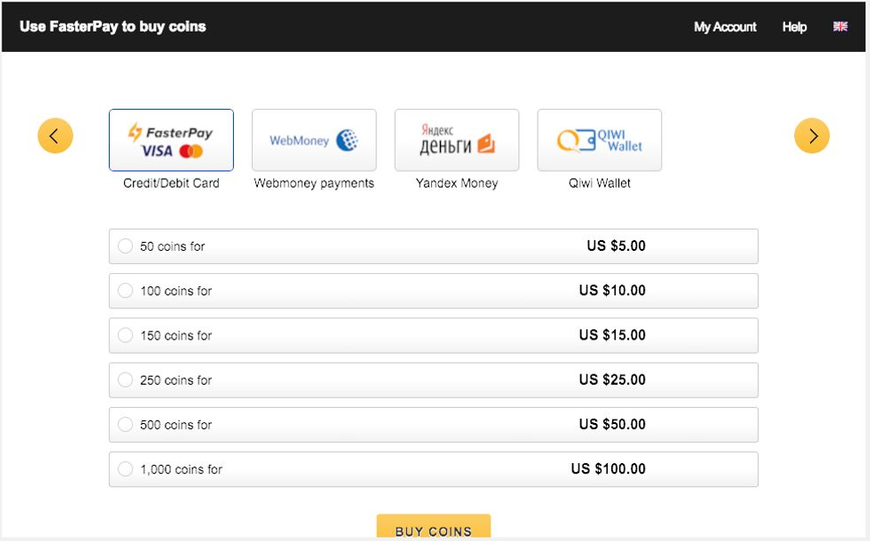Screen dimensions: 870x541
Task: Open My Account in the header
Action: click(725, 27)
